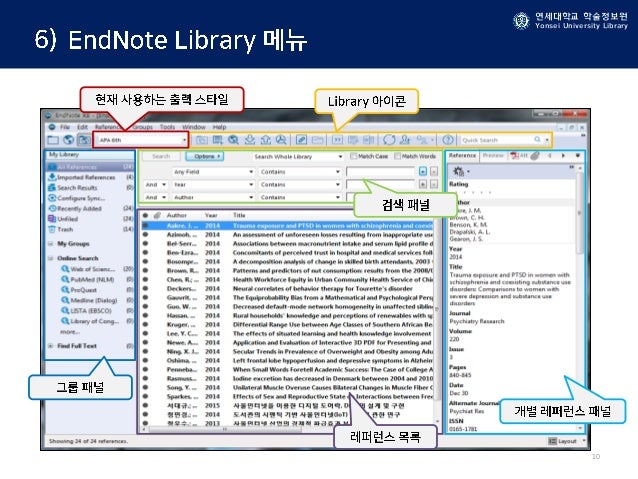
Task: Switch to Online Search Mode globe icon
Action: pyautogui.click(x=68, y=140)
